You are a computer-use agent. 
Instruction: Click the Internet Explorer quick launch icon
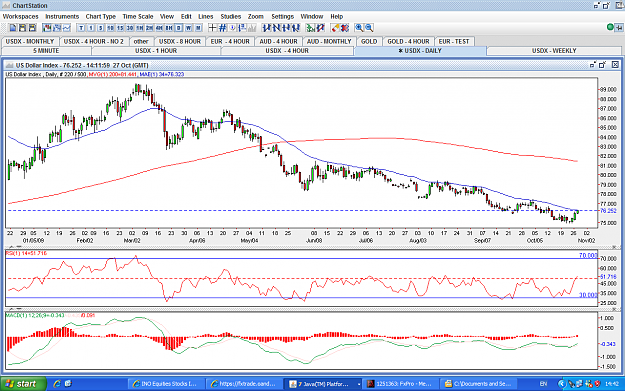[57, 383]
